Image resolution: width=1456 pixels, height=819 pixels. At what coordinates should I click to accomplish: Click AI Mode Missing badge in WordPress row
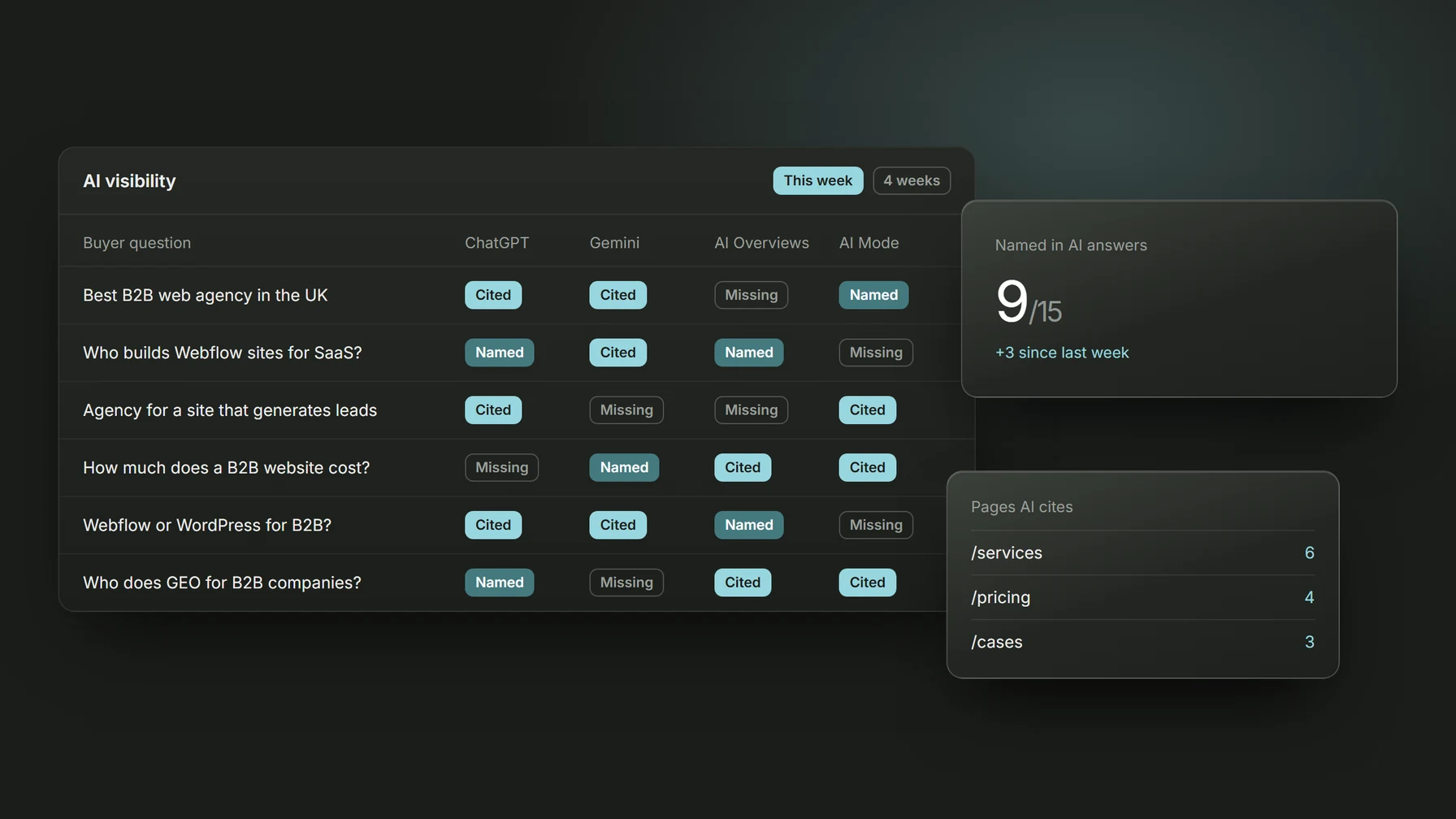pos(876,526)
